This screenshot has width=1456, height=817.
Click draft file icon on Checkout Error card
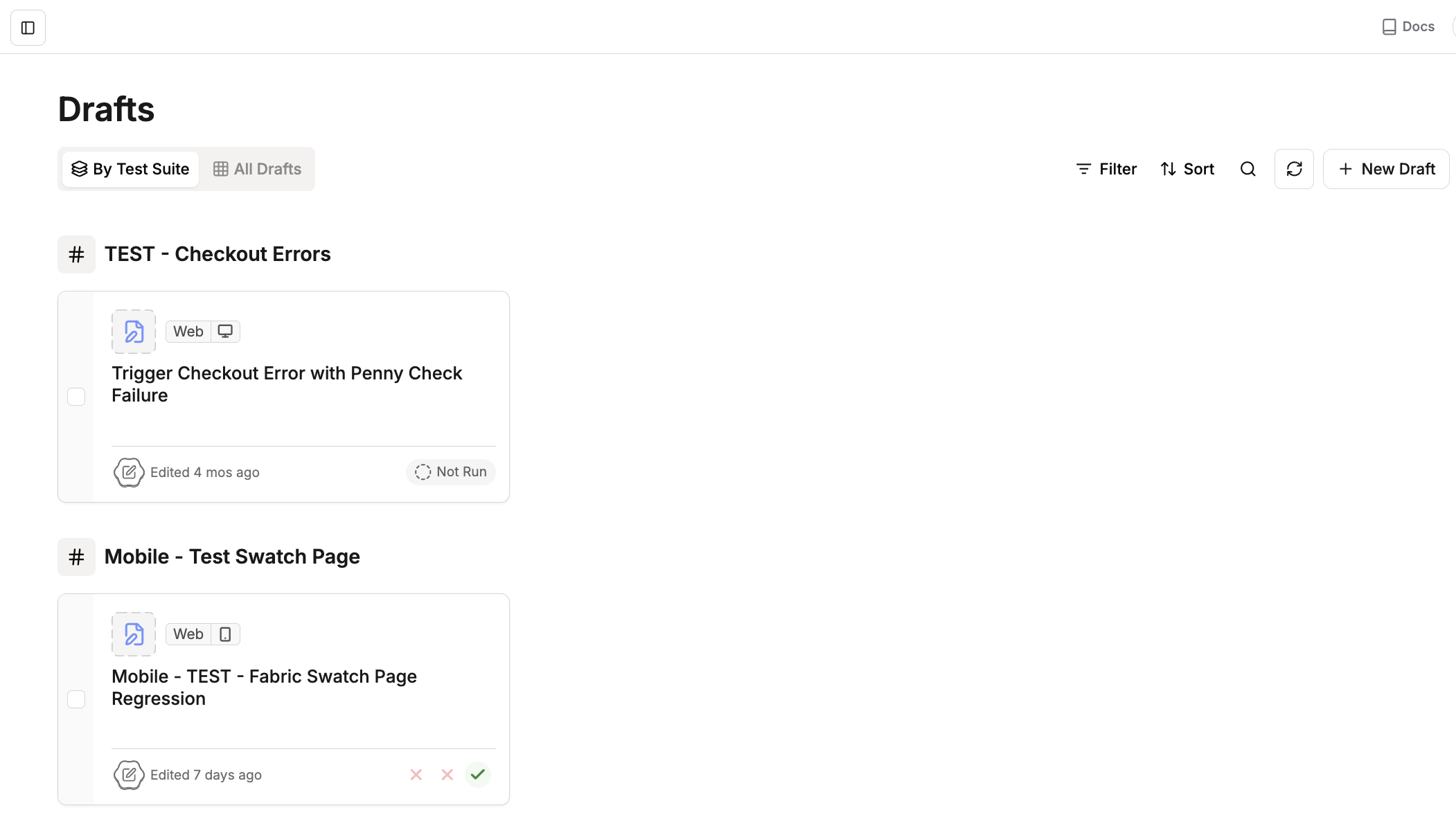coord(134,332)
